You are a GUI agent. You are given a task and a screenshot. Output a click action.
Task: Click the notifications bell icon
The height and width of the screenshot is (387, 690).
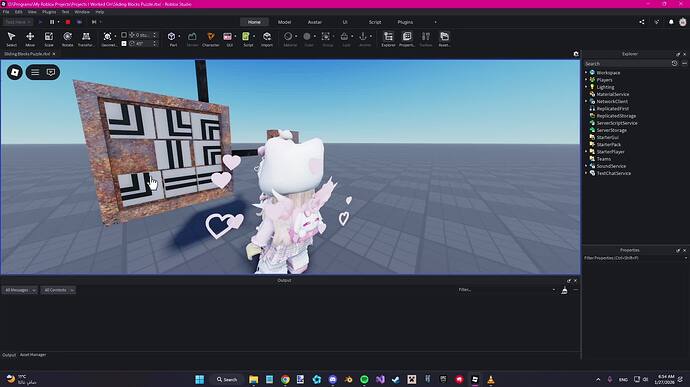click(x=671, y=22)
